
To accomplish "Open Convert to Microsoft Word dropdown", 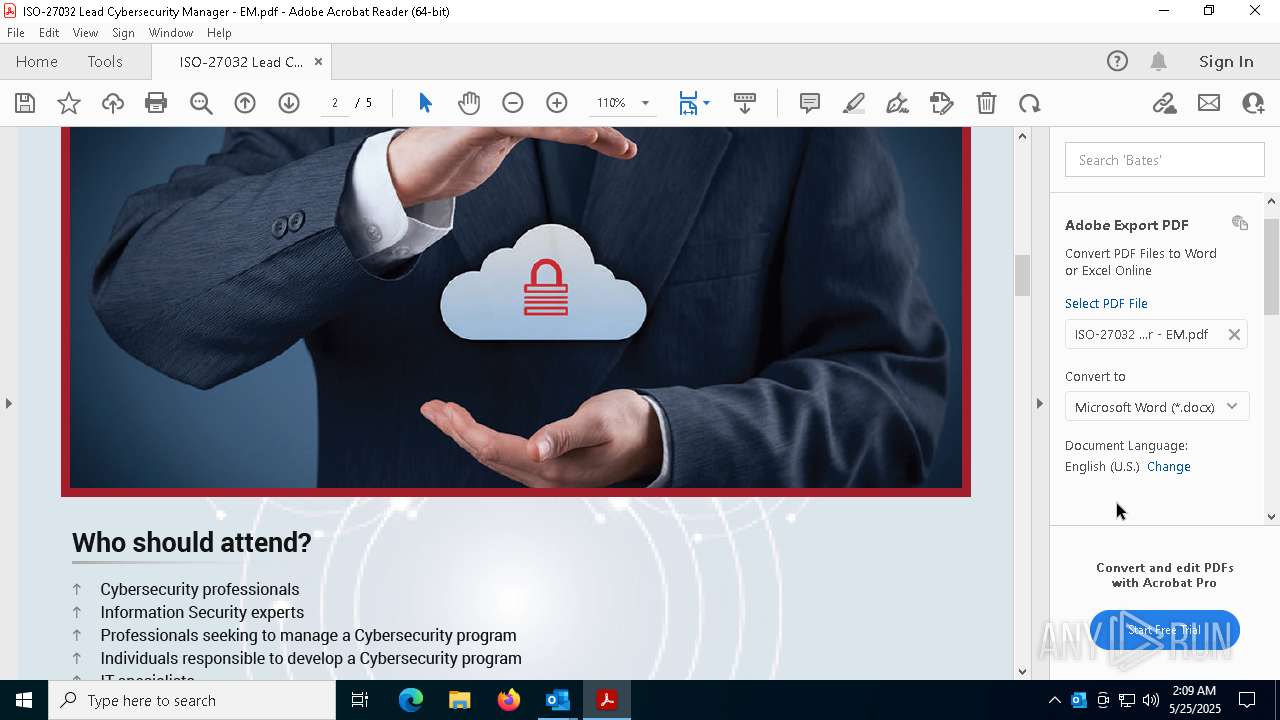I will 1157,407.
